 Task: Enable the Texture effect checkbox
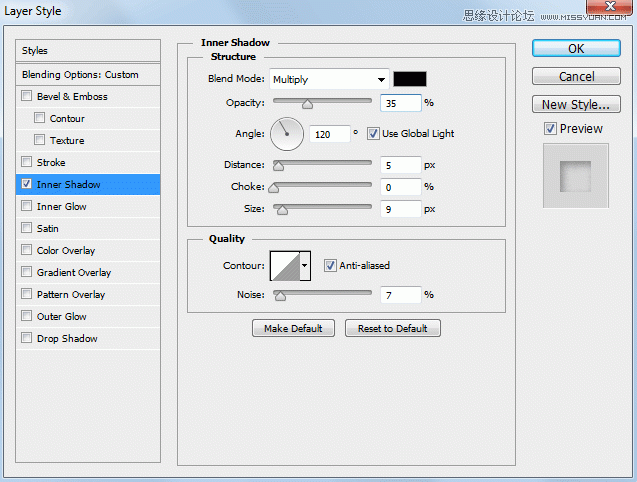coord(39,140)
